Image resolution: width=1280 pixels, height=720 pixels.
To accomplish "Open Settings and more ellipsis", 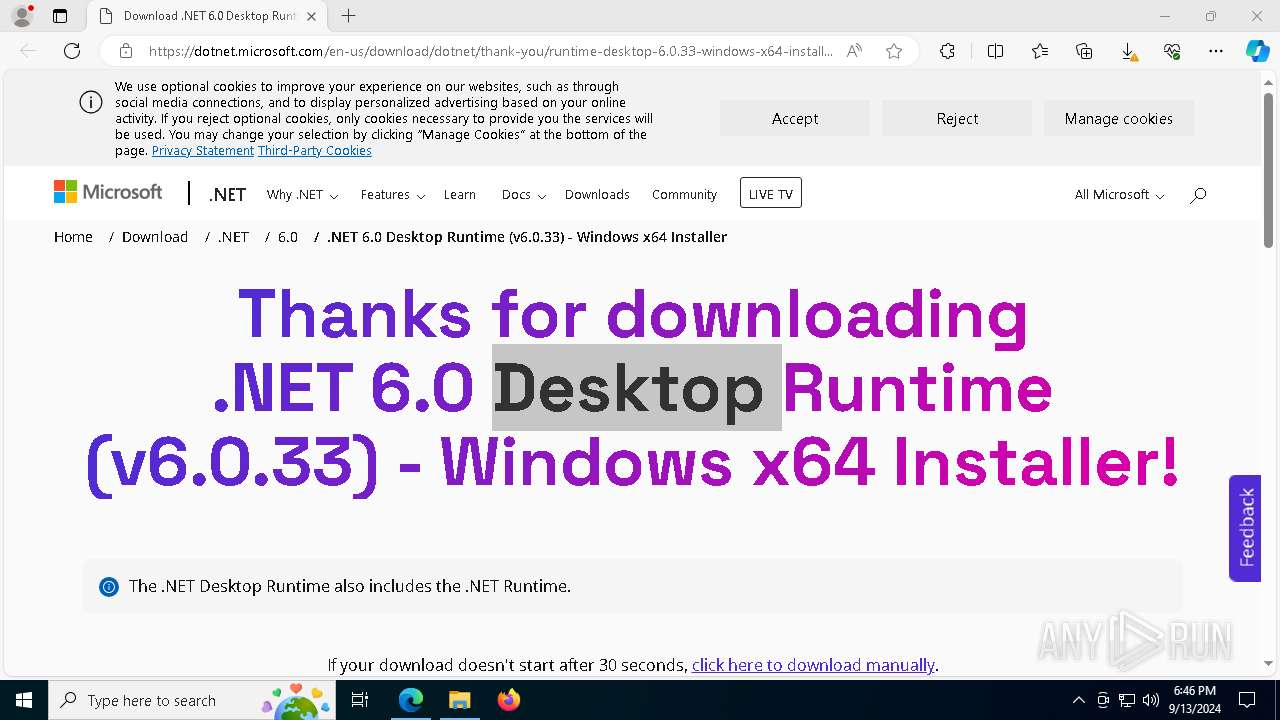I will pos(1216,51).
